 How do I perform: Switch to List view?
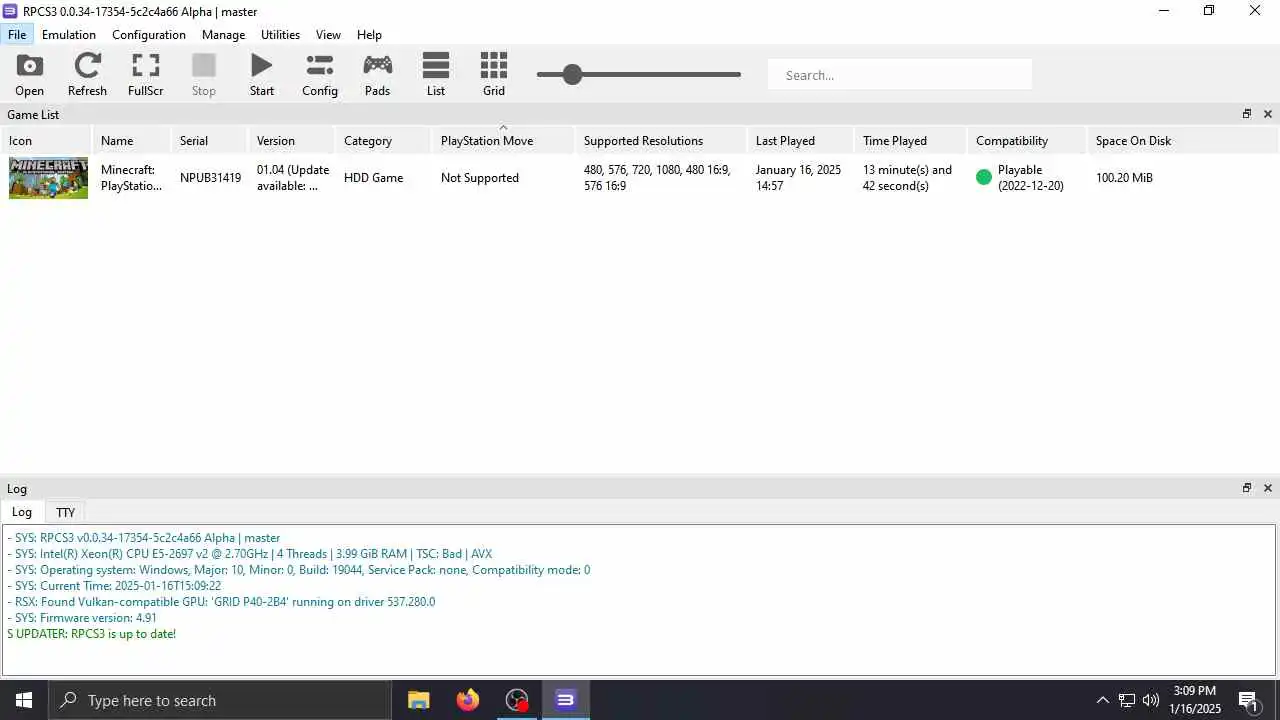coord(435,75)
